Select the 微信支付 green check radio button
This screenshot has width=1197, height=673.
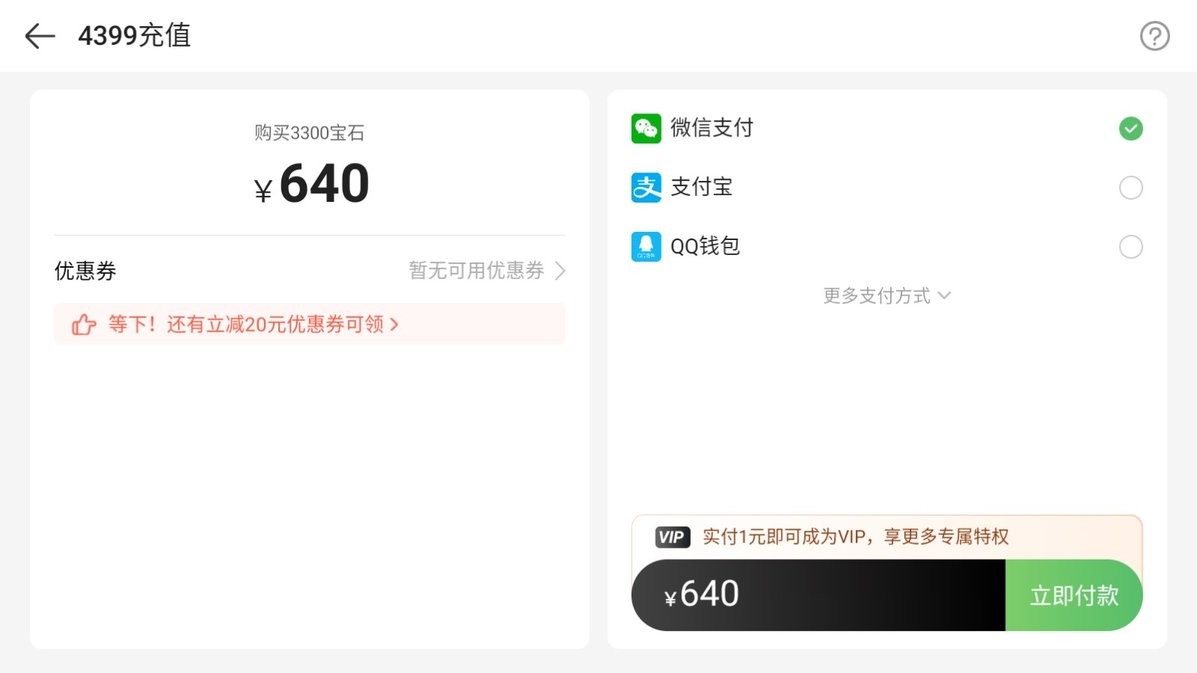click(1131, 128)
